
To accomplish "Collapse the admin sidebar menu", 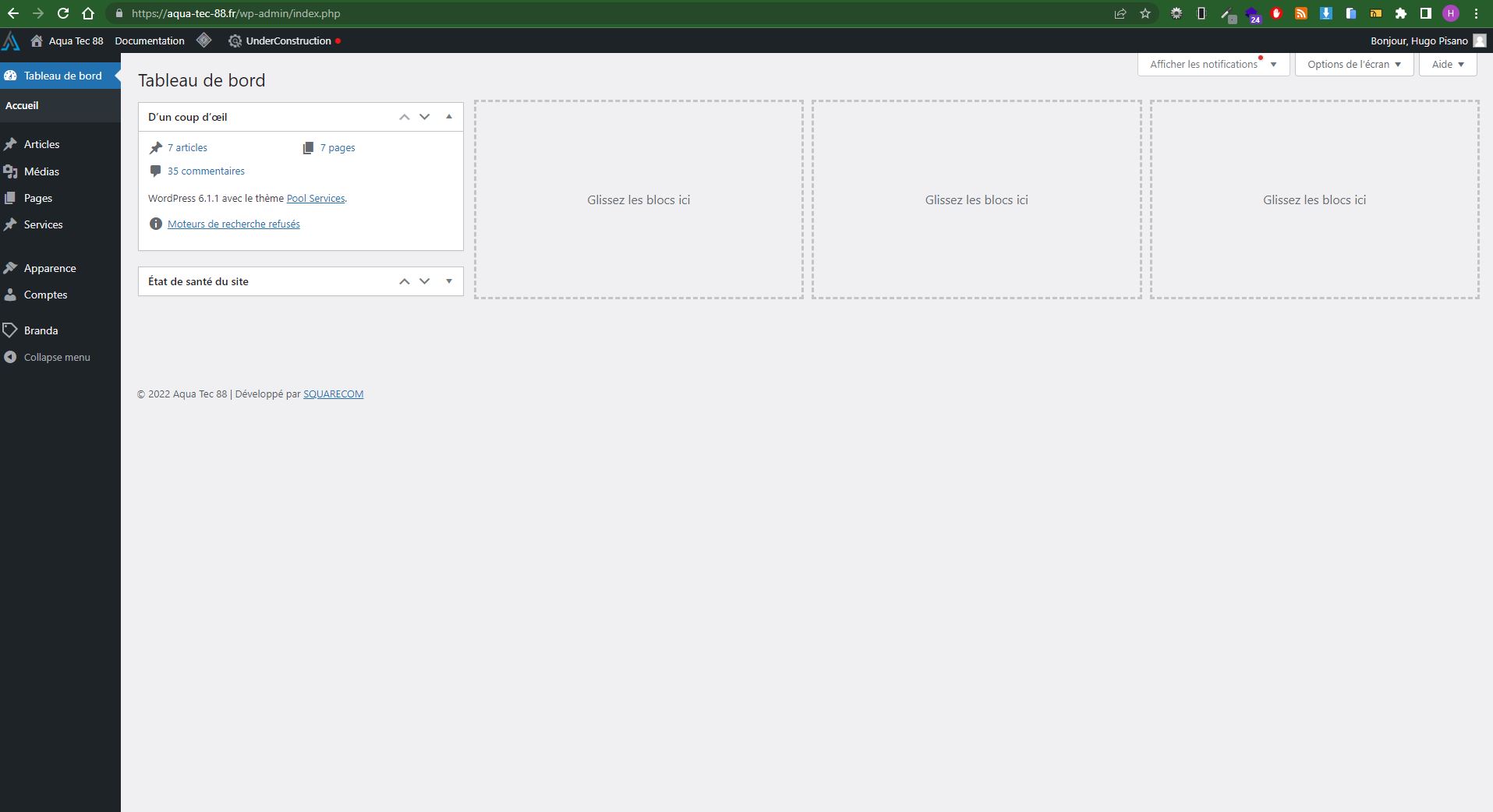I will (56, 357).
